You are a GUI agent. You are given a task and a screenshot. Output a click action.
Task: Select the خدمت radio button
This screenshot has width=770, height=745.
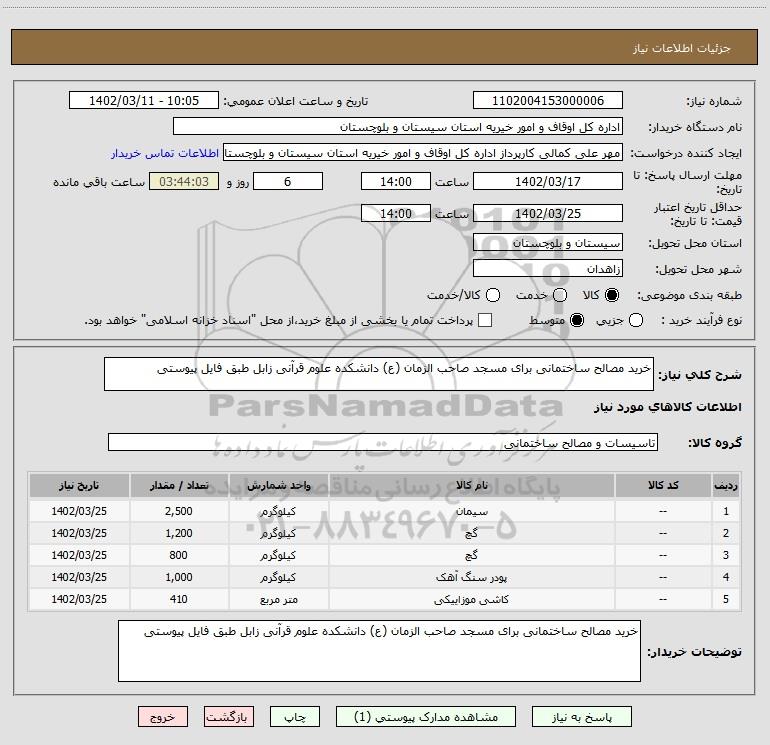(x=560, y=295)
